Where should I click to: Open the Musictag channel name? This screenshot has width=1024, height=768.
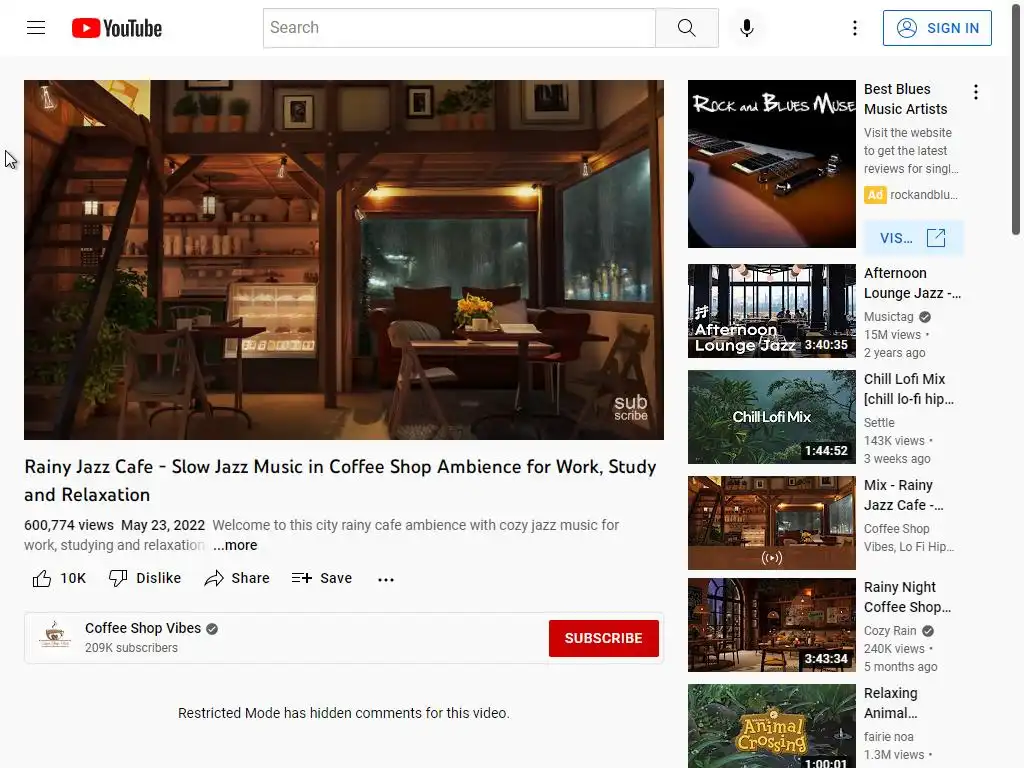pyautogui.click(x=888, y=317)
